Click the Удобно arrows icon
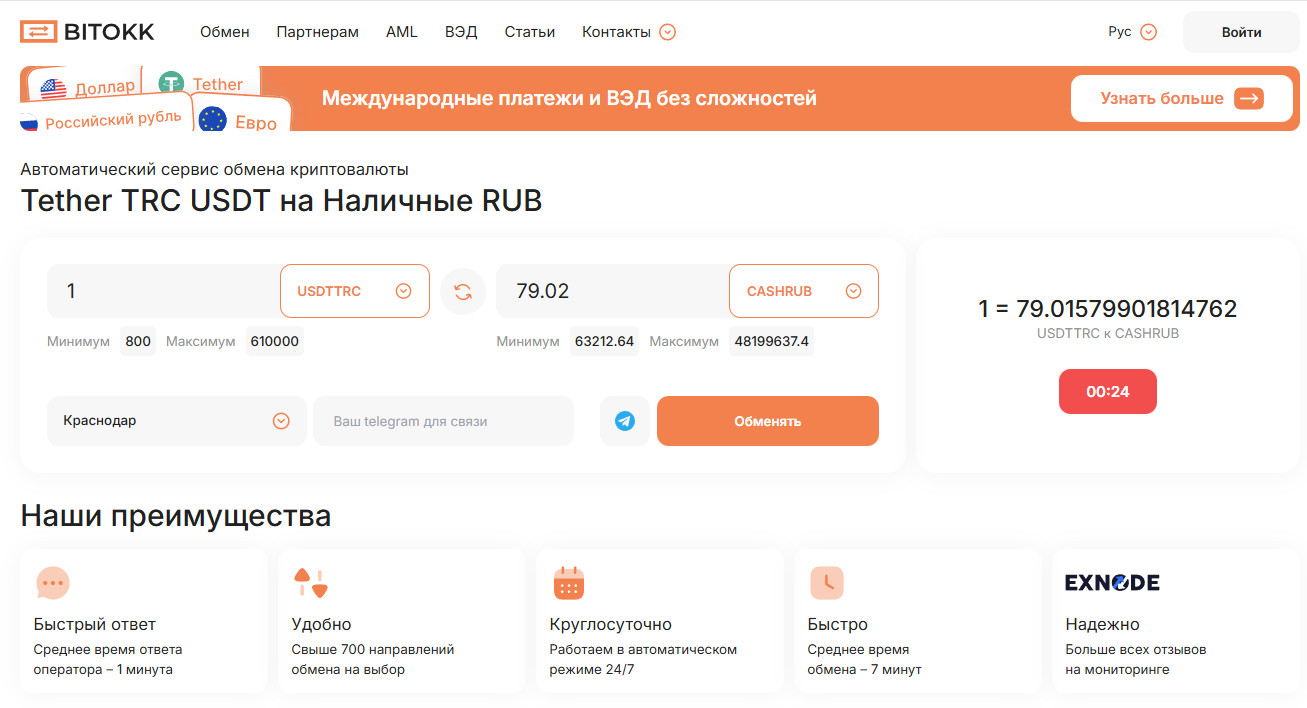This screenshot has width=1307, height=708. (x=310, y=582)
